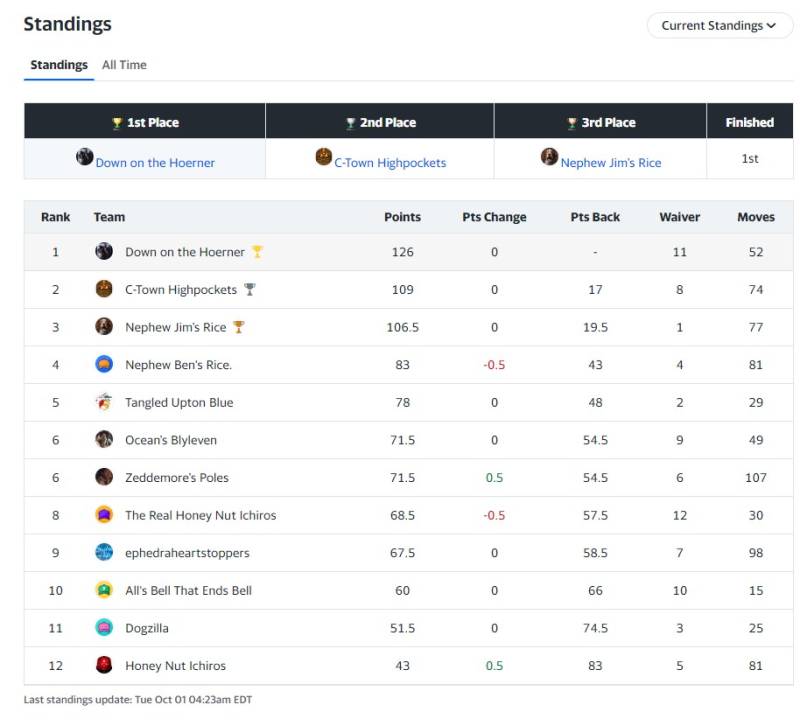This screenshot has height=726, width=800.
Task: Select team name Tangled Upton Blue
Action: coord(179,403)
